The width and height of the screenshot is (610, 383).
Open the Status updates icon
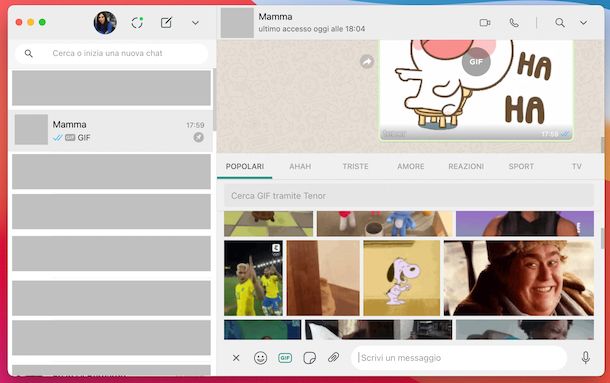point(137,23)
